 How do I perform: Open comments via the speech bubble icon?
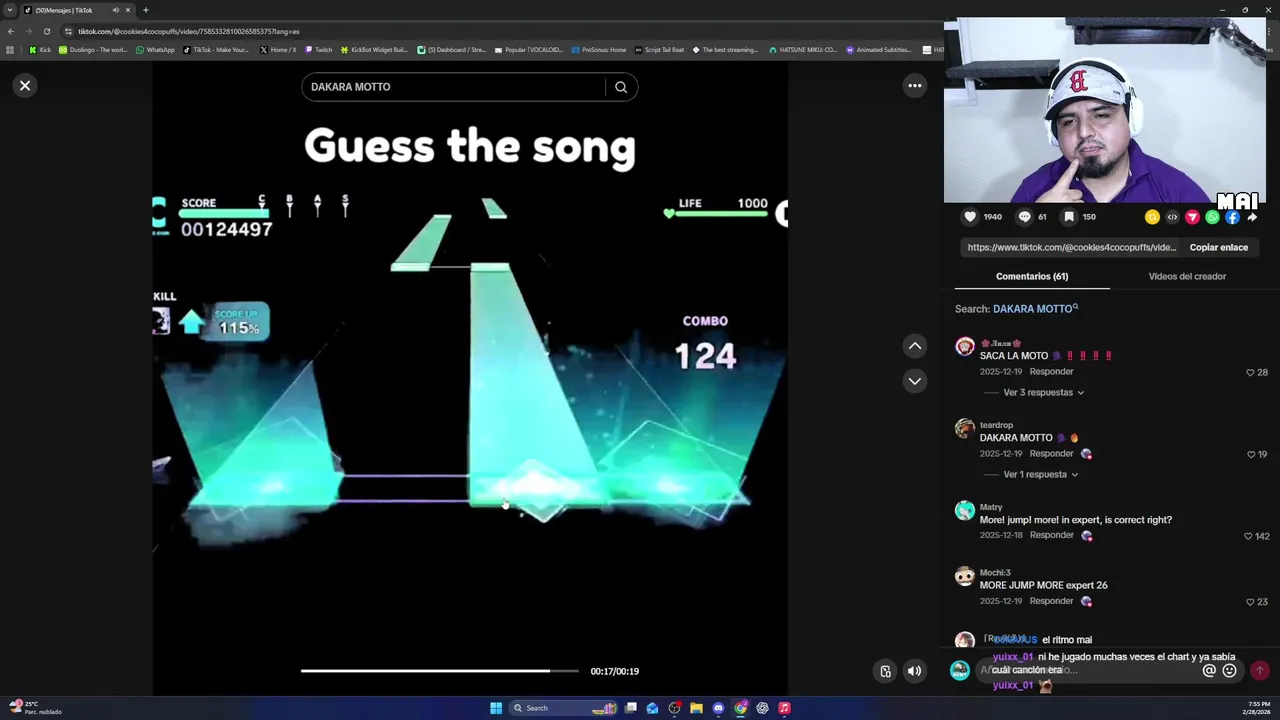point(1024,217)
